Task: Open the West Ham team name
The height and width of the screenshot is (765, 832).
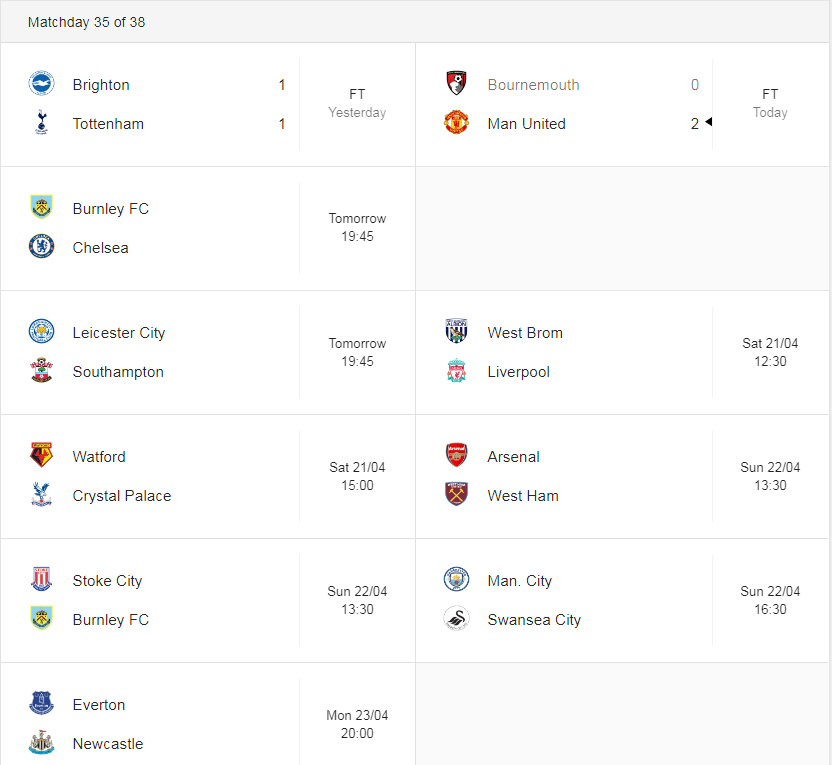Action: (523, 496)
